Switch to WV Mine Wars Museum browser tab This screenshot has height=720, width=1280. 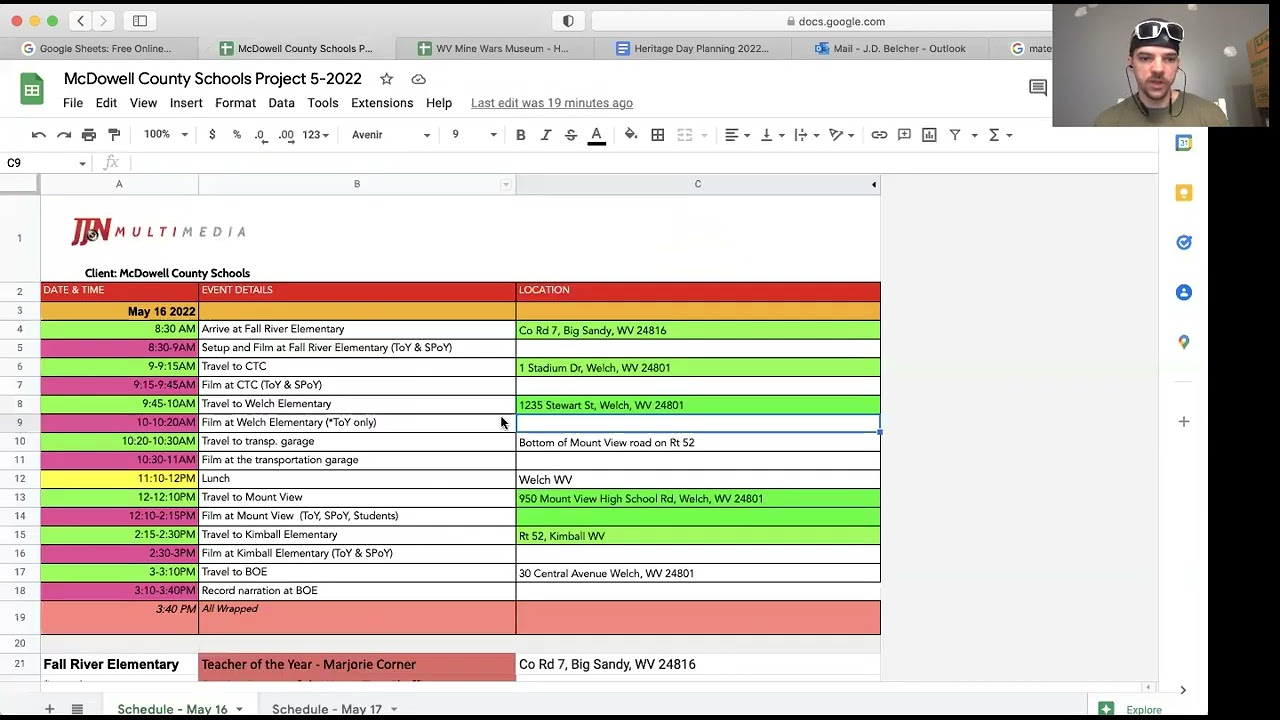(x=494, y=48)
